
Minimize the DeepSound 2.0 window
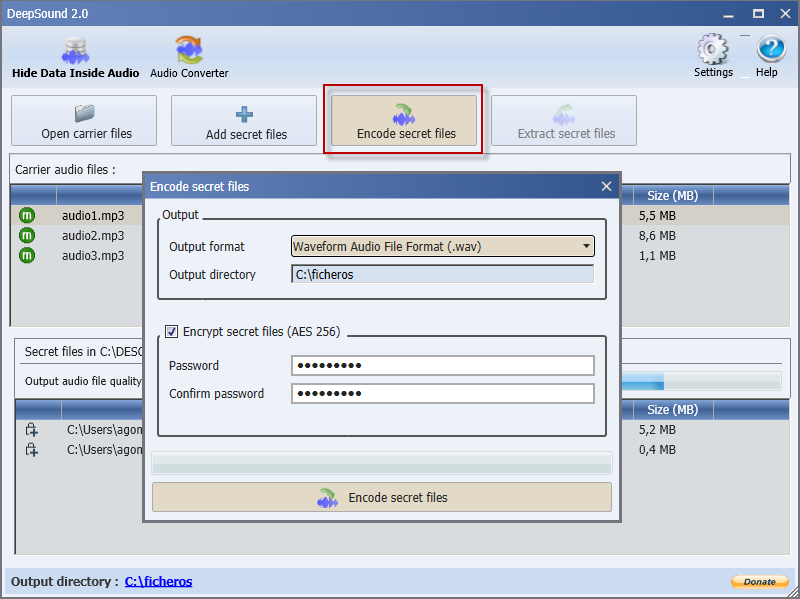coord(729,14)
